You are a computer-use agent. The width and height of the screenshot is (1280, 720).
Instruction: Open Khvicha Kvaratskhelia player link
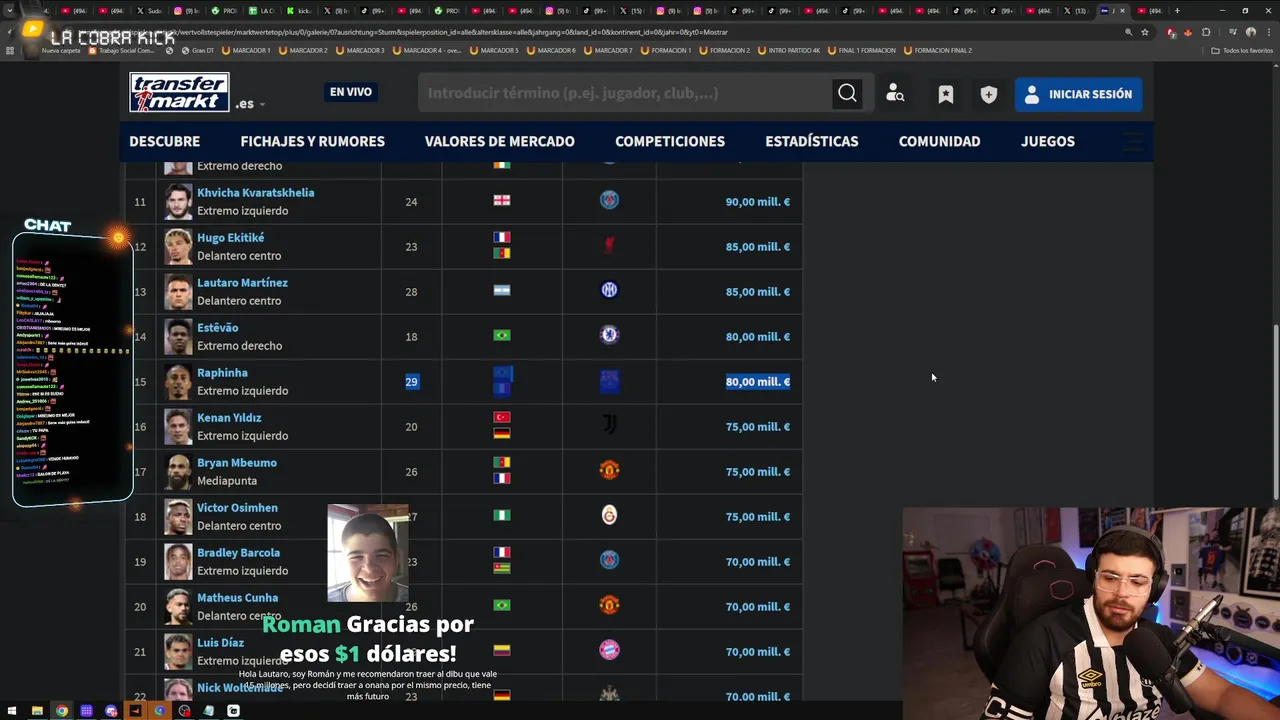coord(255,192)
